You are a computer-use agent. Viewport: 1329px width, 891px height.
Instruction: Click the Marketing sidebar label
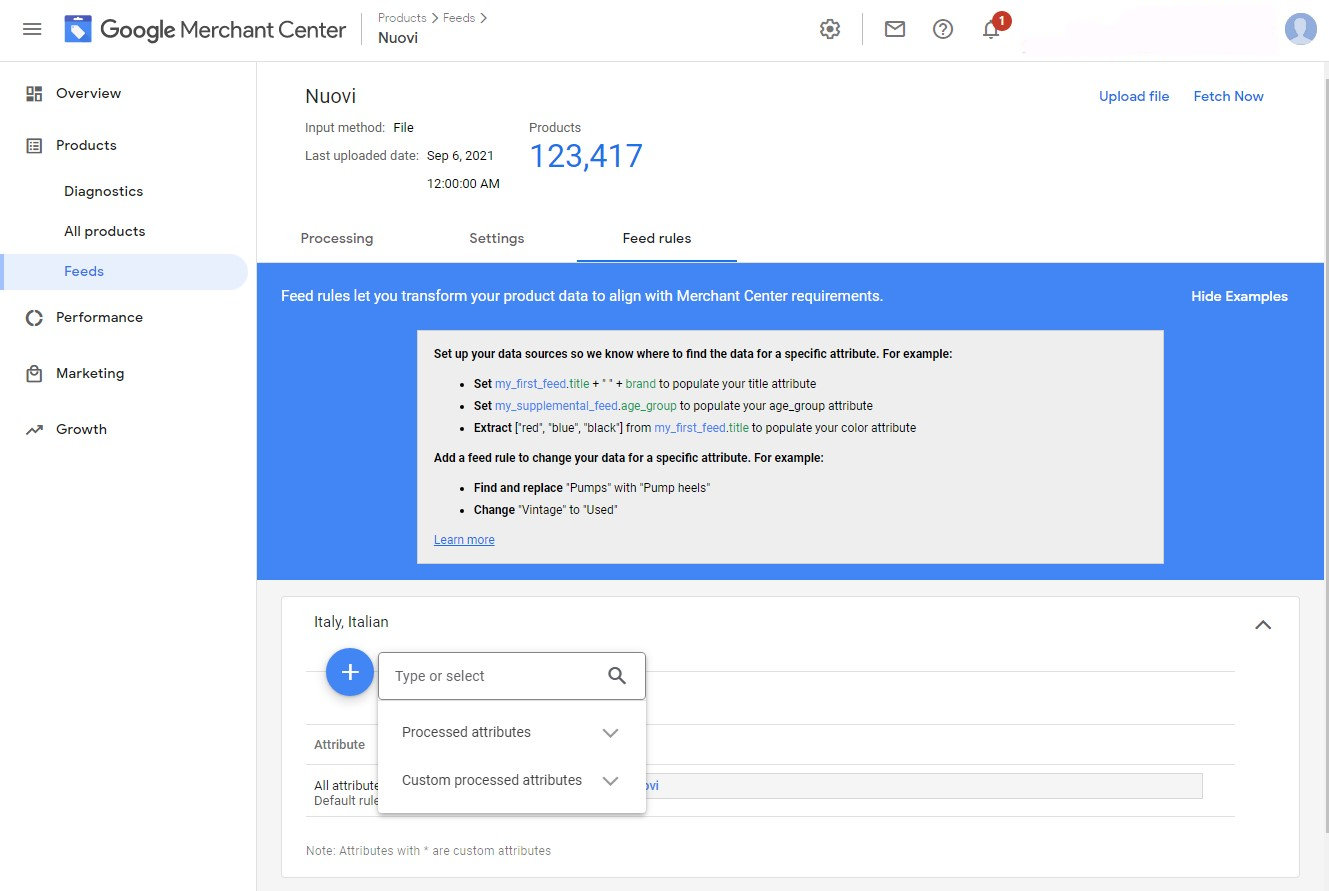[x=90, y=373]
